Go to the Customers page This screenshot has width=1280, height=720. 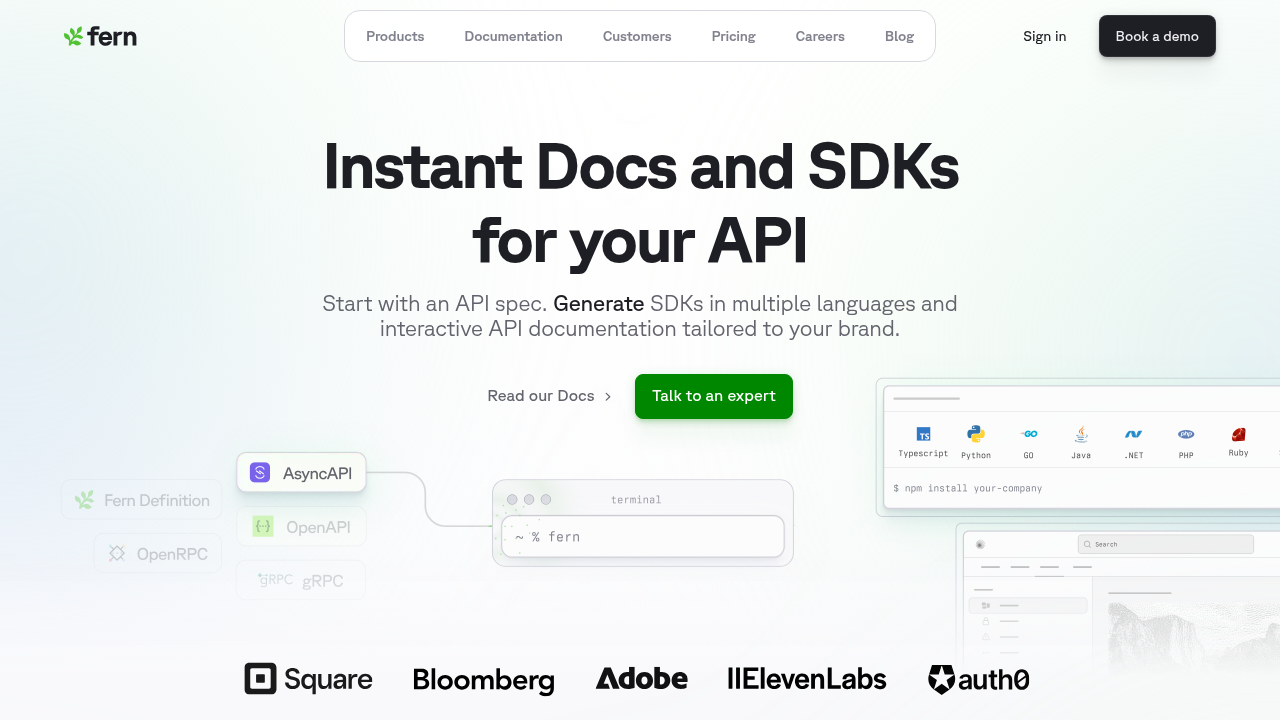click(x=637, y=36)
